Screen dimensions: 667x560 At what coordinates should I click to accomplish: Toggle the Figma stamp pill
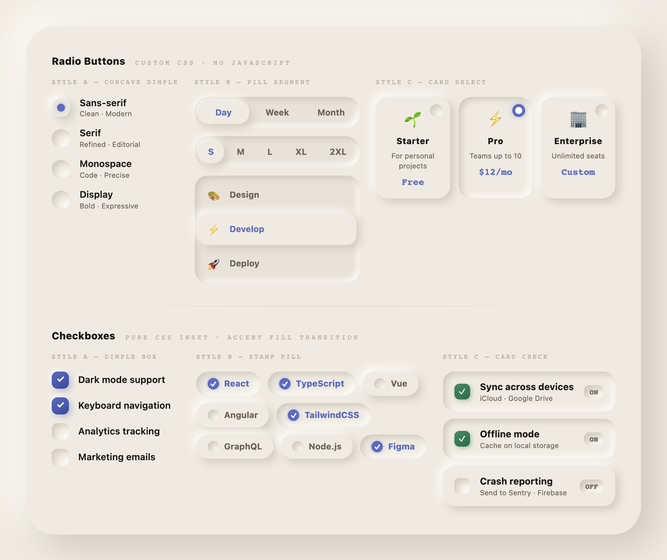pos(393,447)
